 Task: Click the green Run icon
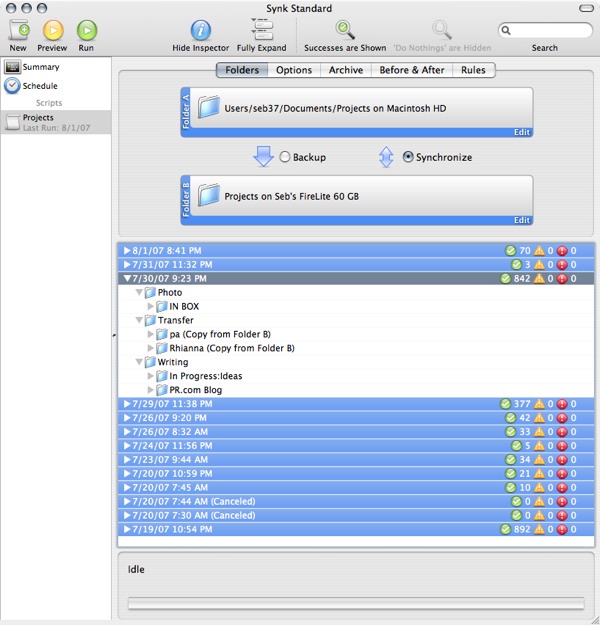click(x=87, y=31)
